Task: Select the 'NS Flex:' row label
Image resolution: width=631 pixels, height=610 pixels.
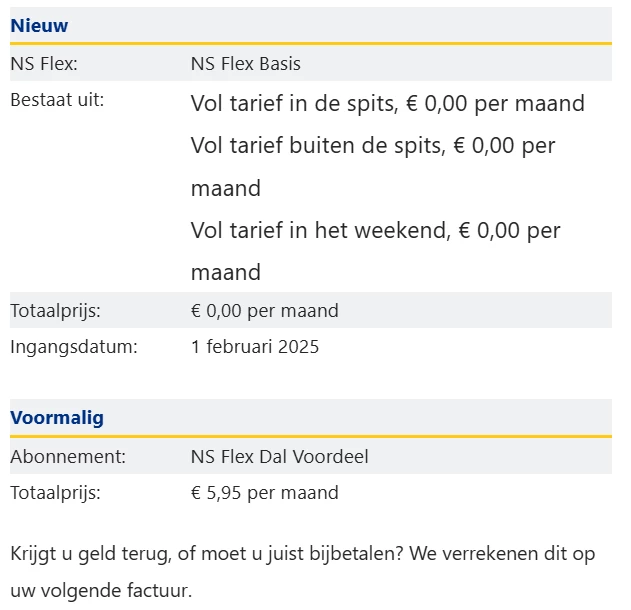Action: tap(44, 64)
